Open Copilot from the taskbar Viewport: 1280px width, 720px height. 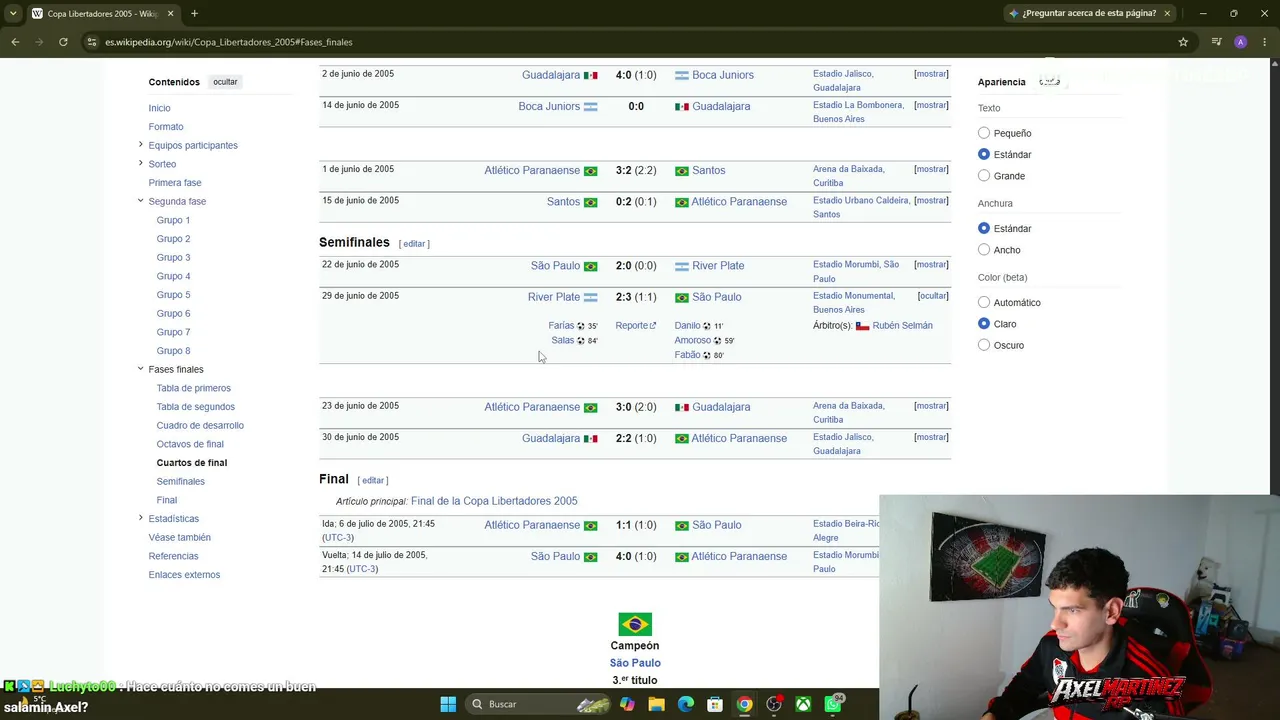pyautogui.click(x=627, y=704)
